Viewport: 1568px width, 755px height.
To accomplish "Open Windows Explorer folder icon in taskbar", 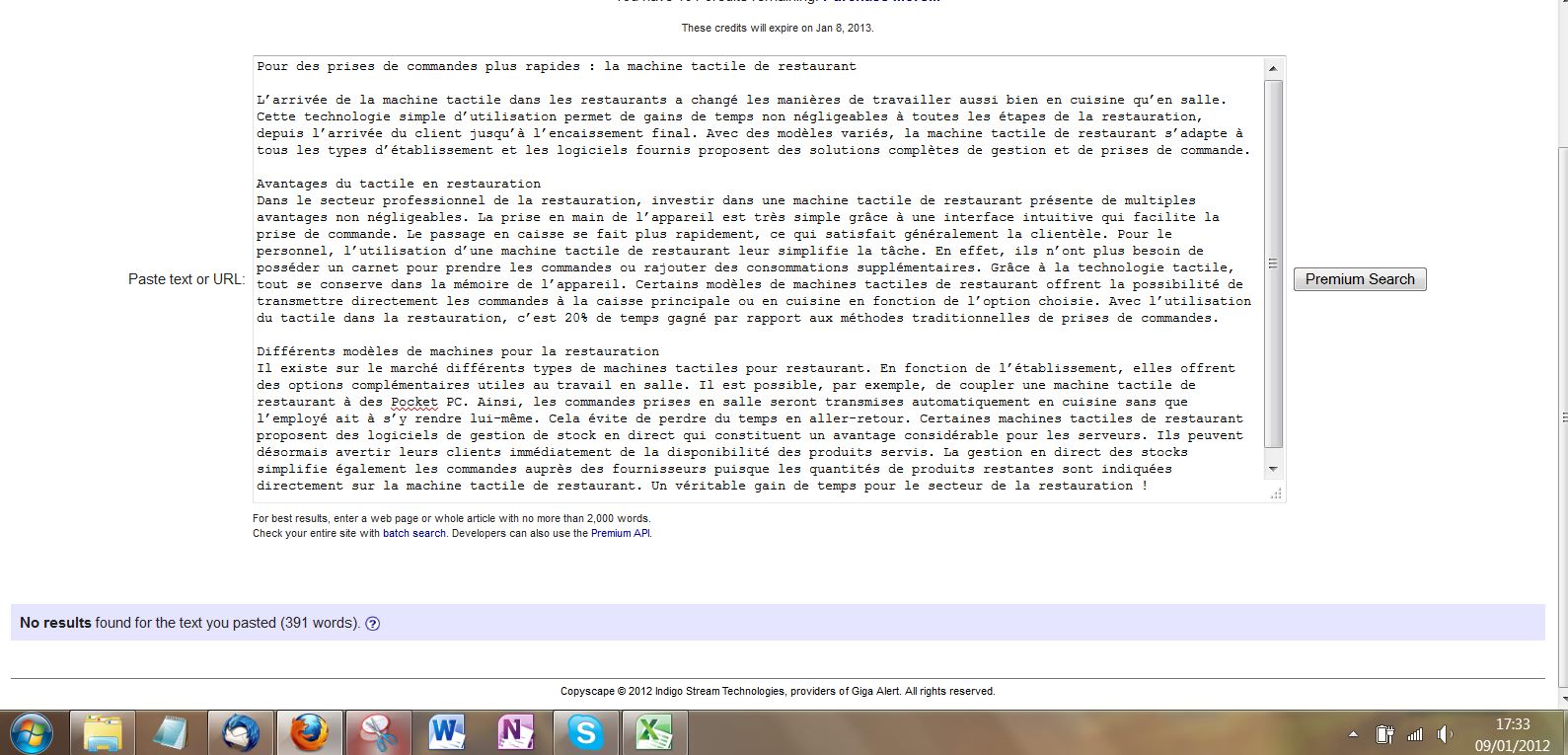I will point(103,733).
